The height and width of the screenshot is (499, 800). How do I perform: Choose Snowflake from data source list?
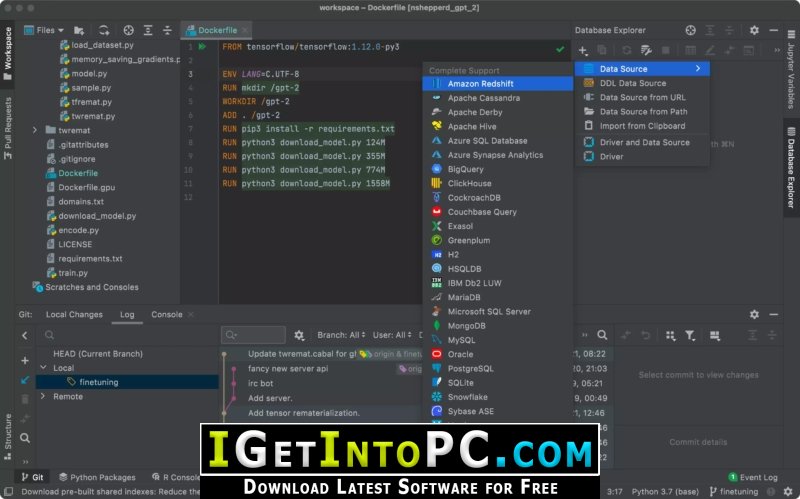(497, 397)
